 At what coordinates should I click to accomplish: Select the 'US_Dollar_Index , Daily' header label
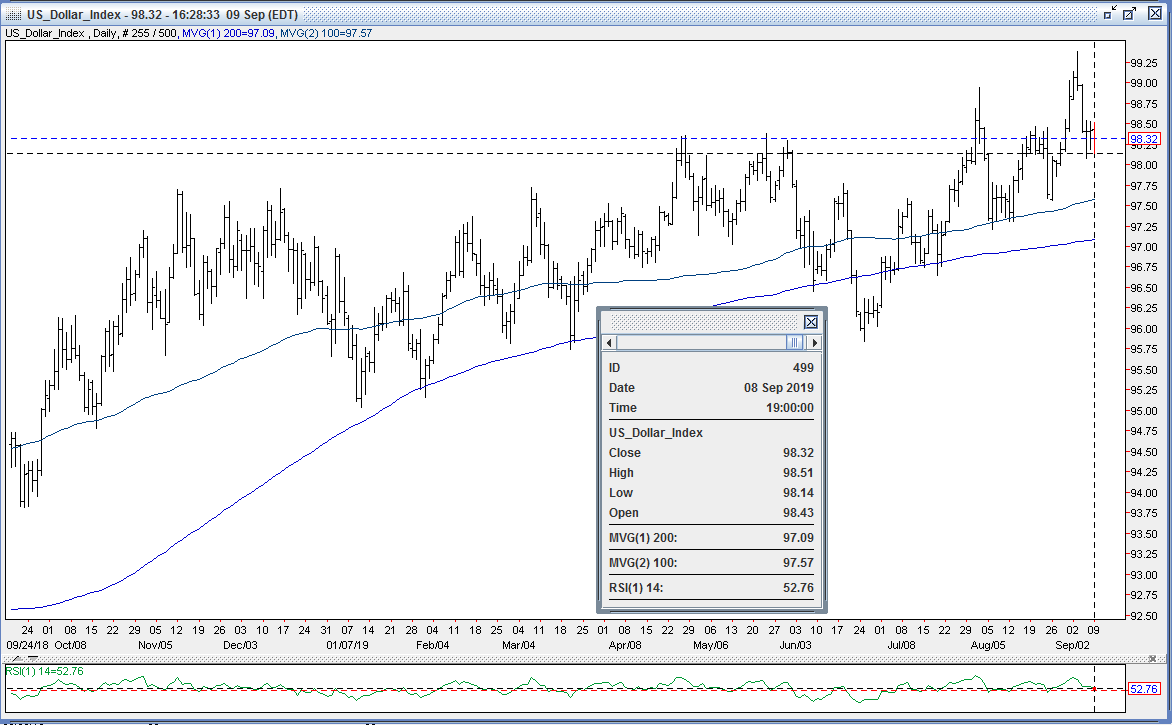(61, 33)
